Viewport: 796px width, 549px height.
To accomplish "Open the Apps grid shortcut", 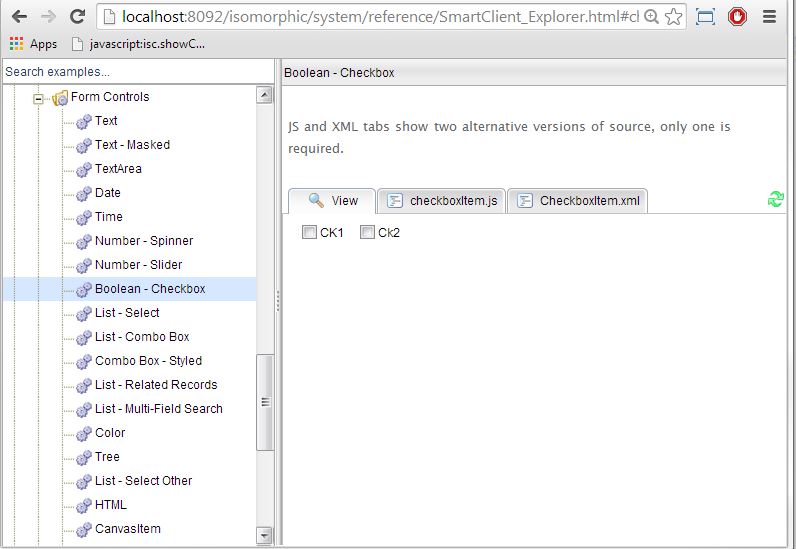I will click(x=32, y=44).
